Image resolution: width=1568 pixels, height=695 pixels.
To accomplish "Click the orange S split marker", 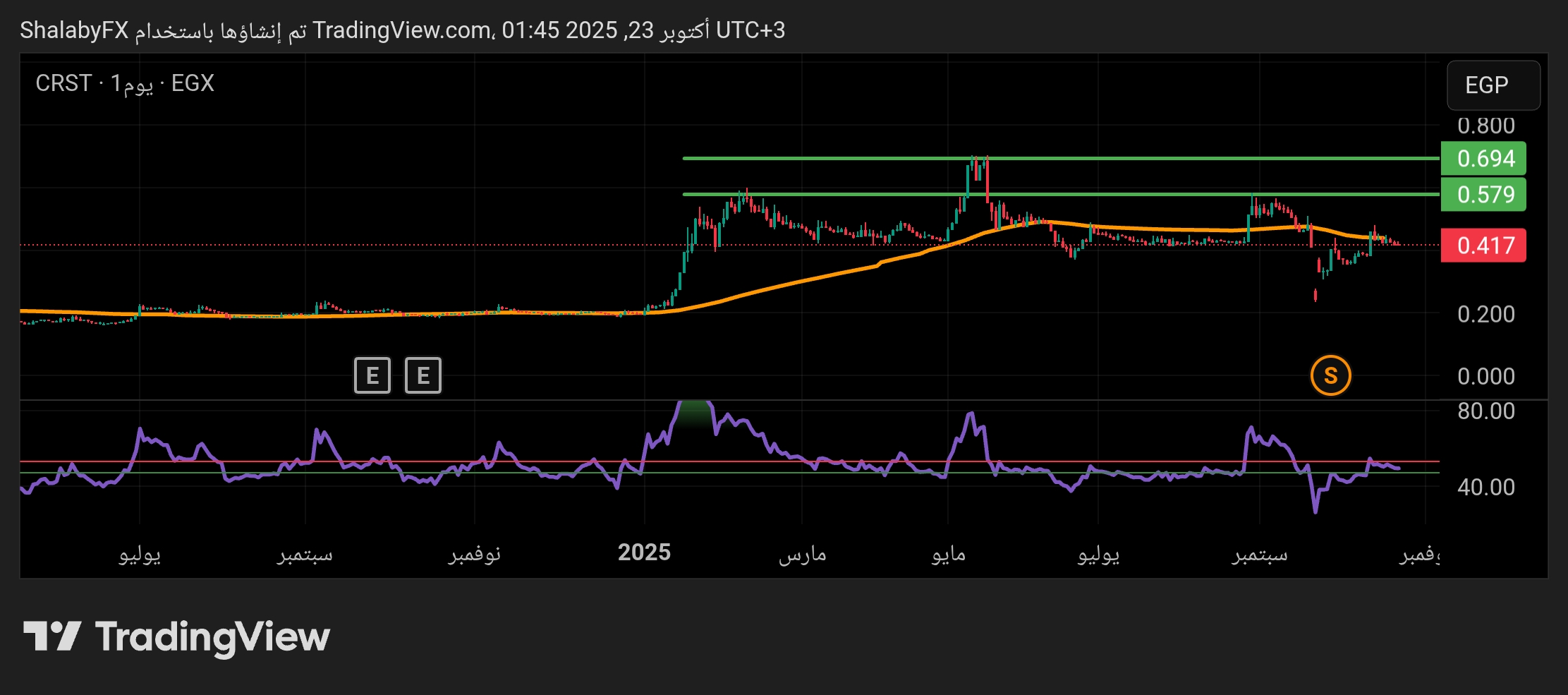I will tap(1330, 375).
